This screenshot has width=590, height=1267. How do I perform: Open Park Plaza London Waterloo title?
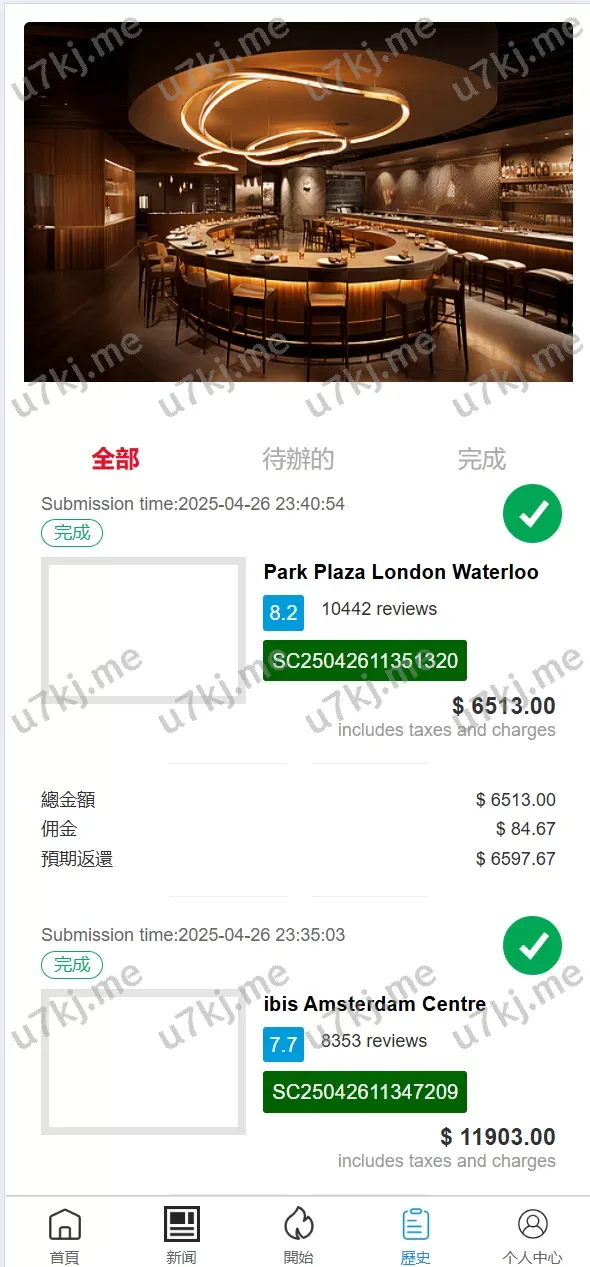[401, 572]
